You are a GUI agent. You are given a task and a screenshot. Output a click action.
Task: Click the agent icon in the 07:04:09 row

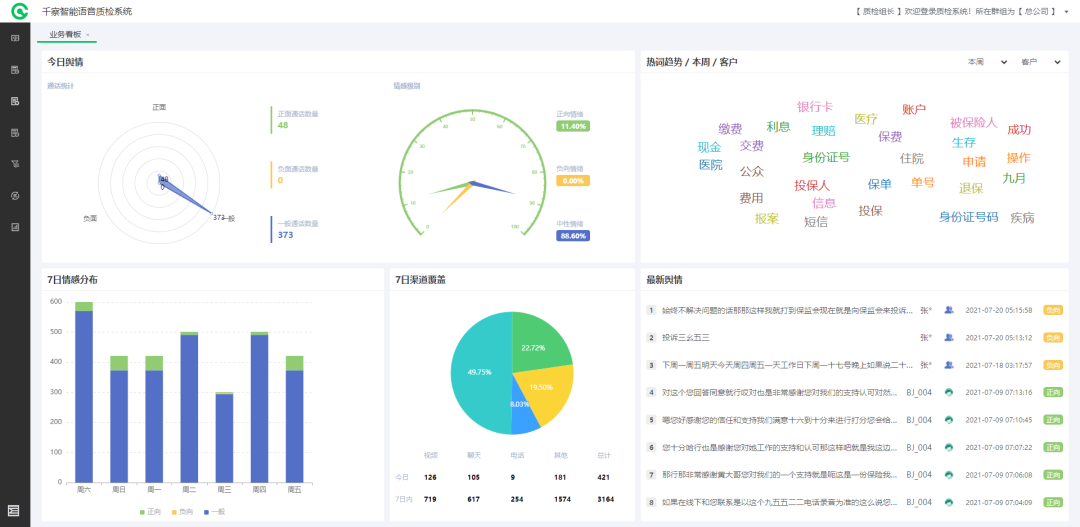coord(948,502)
